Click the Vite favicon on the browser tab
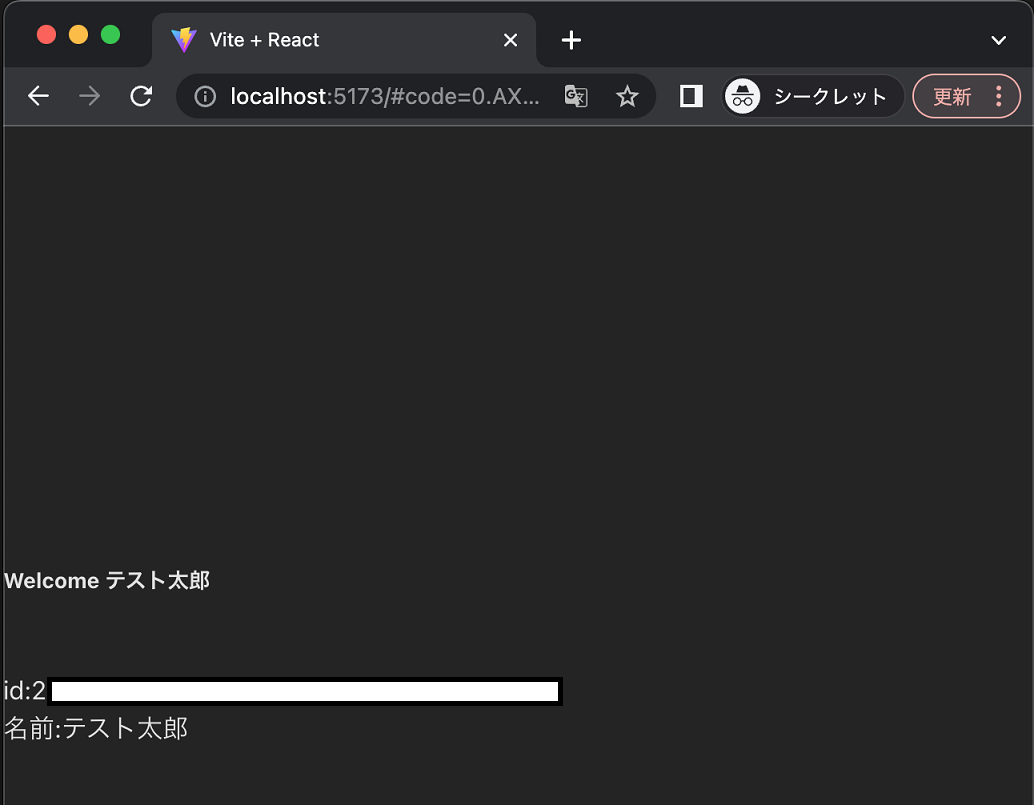The height and width of the screenshot is (805, 1034). pos(184,40)
